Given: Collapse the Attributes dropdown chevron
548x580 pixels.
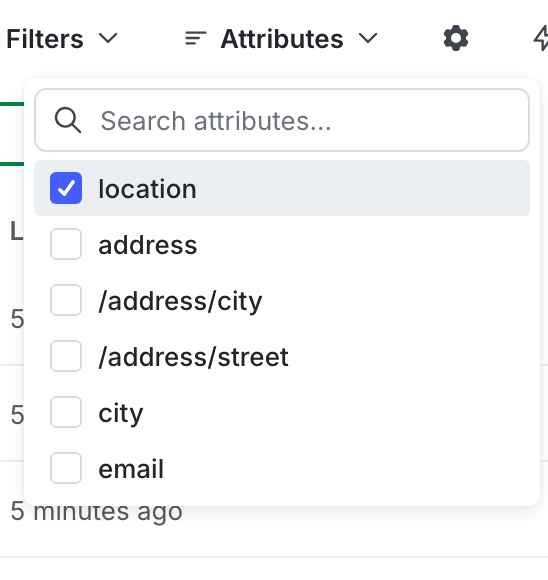Looking at the screenshot, I should point(368,38).
